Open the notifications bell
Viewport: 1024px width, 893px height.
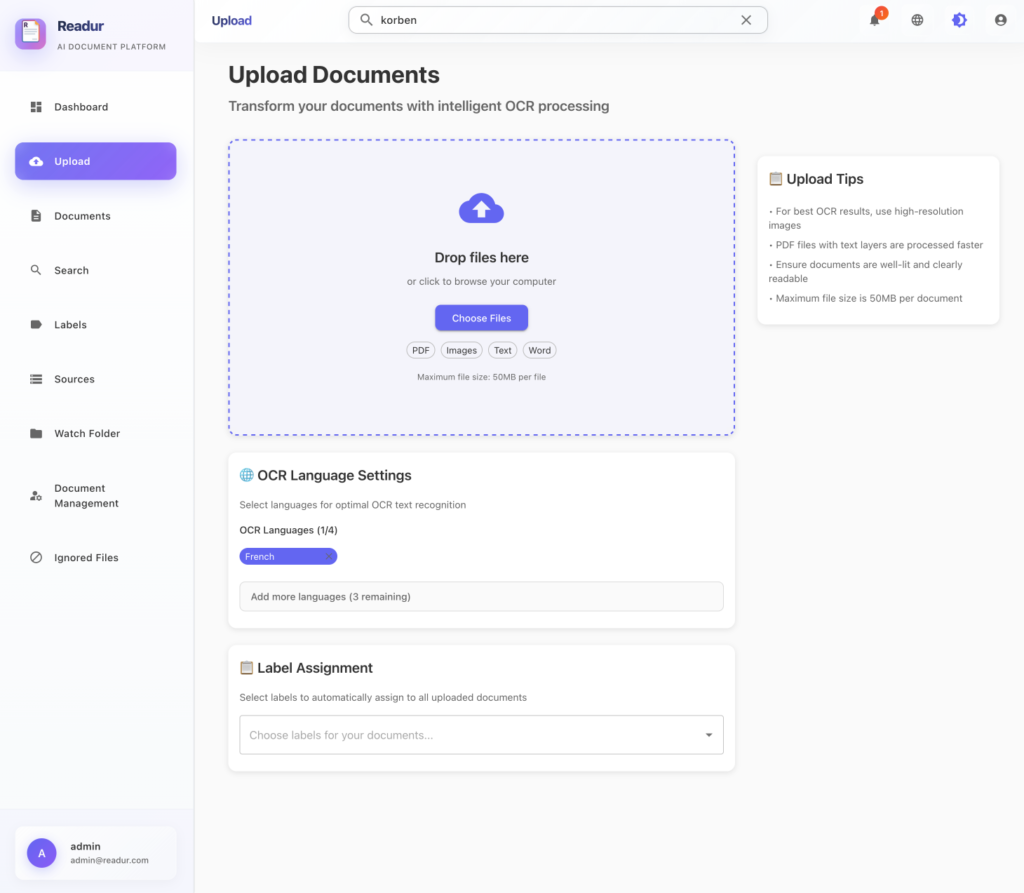pyautogui.click(x=875, y=20)
